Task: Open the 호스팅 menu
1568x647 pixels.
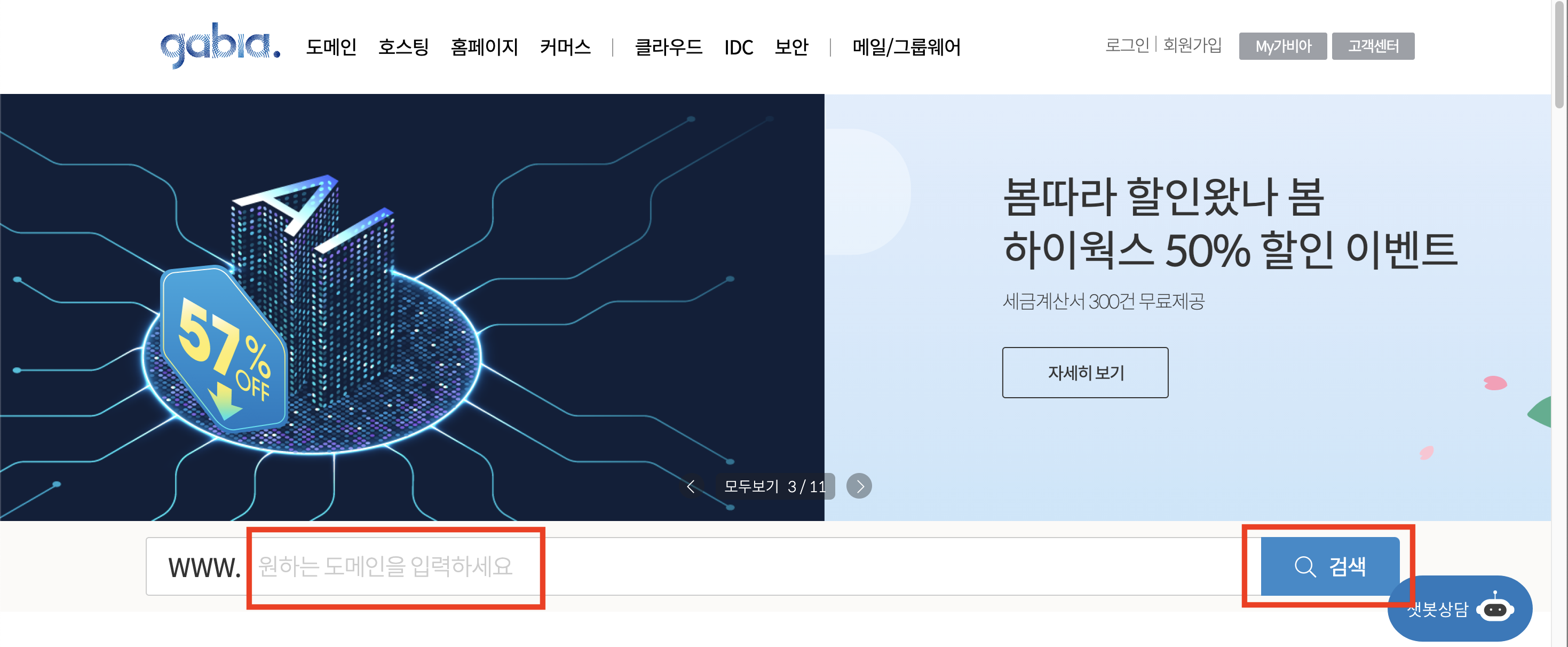Action: click(403, 47)
